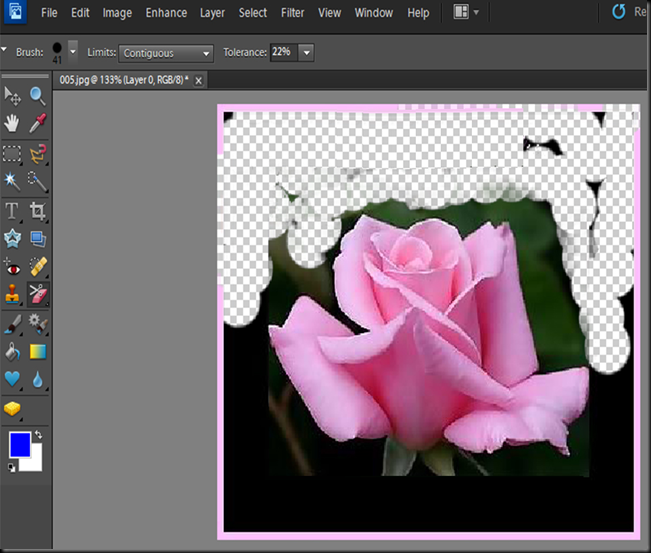Select the Quick Selection tool

click(x=37, y=181)
